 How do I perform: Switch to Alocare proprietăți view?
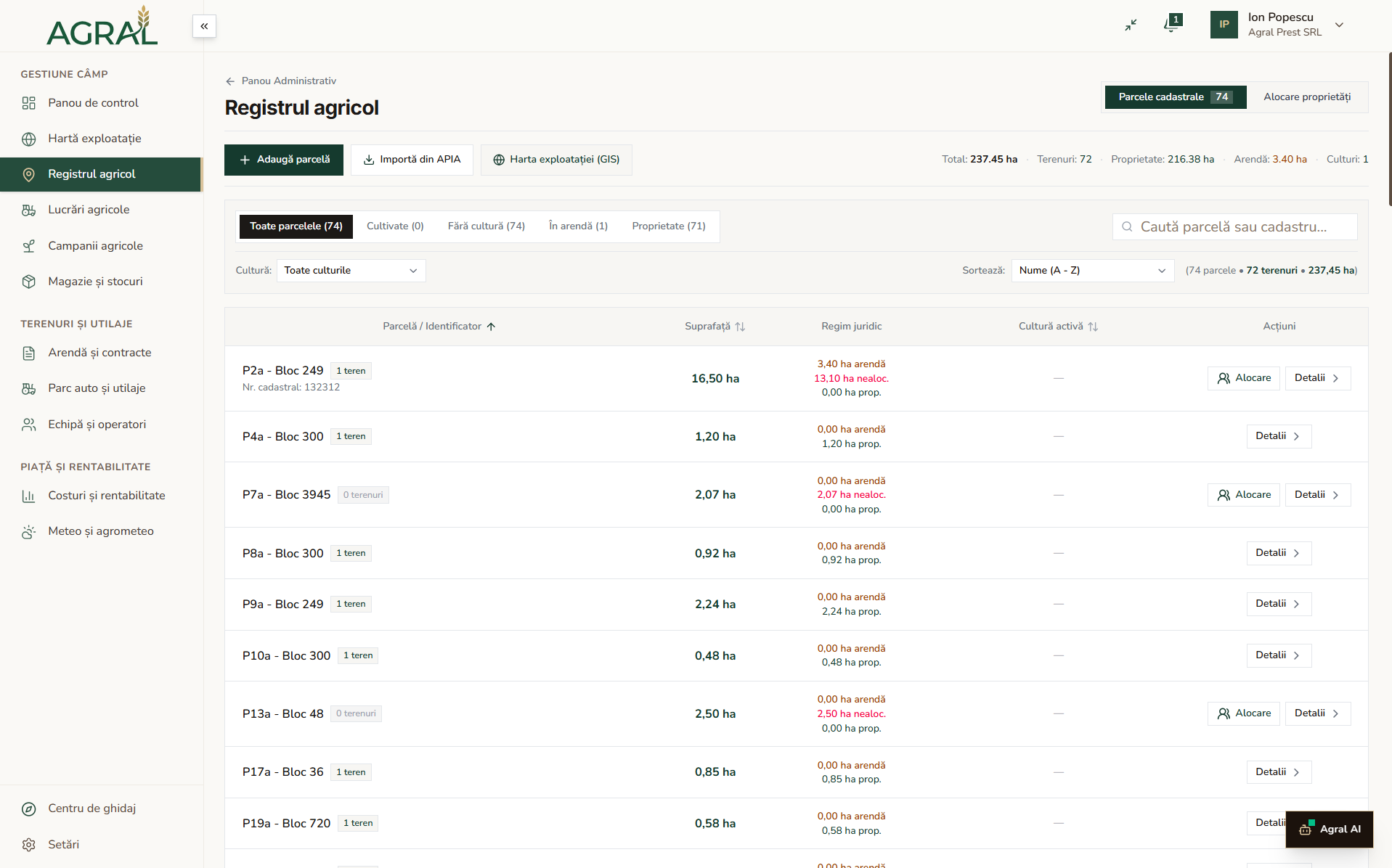(x=1307, y=97)
